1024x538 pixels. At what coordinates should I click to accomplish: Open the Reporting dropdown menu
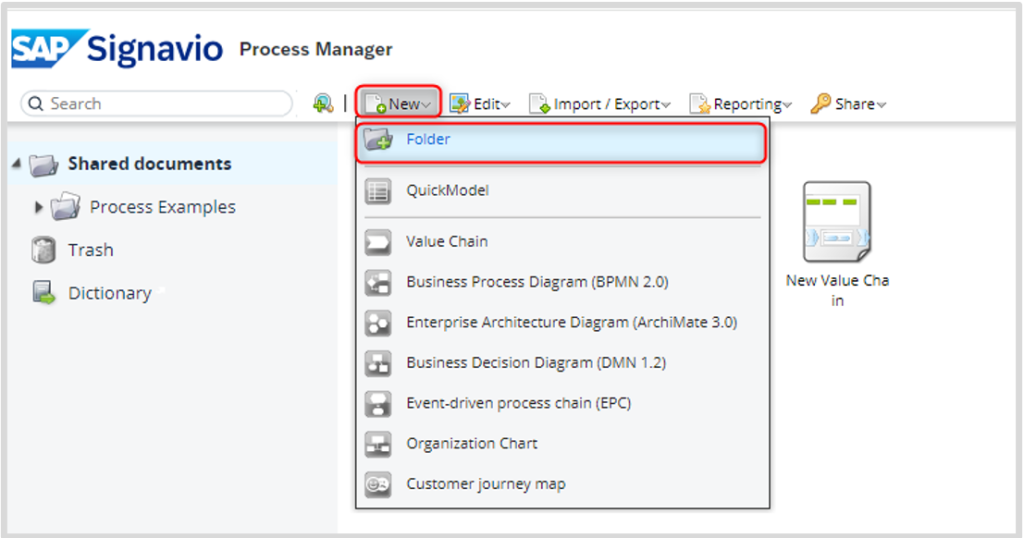point(741,104)
